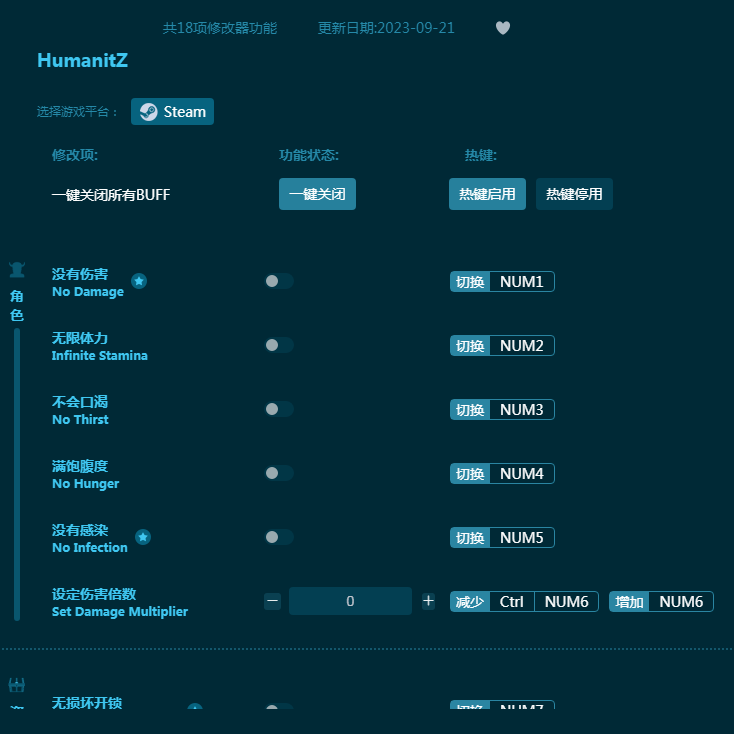This screenshot has height=734, width=734.
Task: Toggle the No Hunger switch
Action: click(x=279, y=473)
